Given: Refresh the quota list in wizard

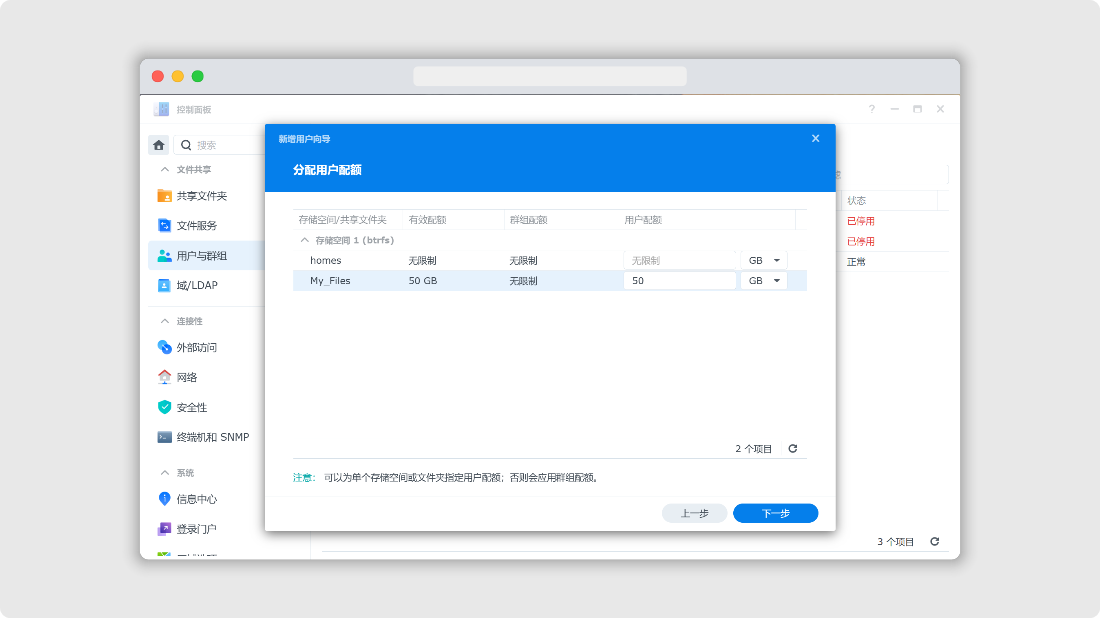Looking at the screenshot, I should coord(793,449).
